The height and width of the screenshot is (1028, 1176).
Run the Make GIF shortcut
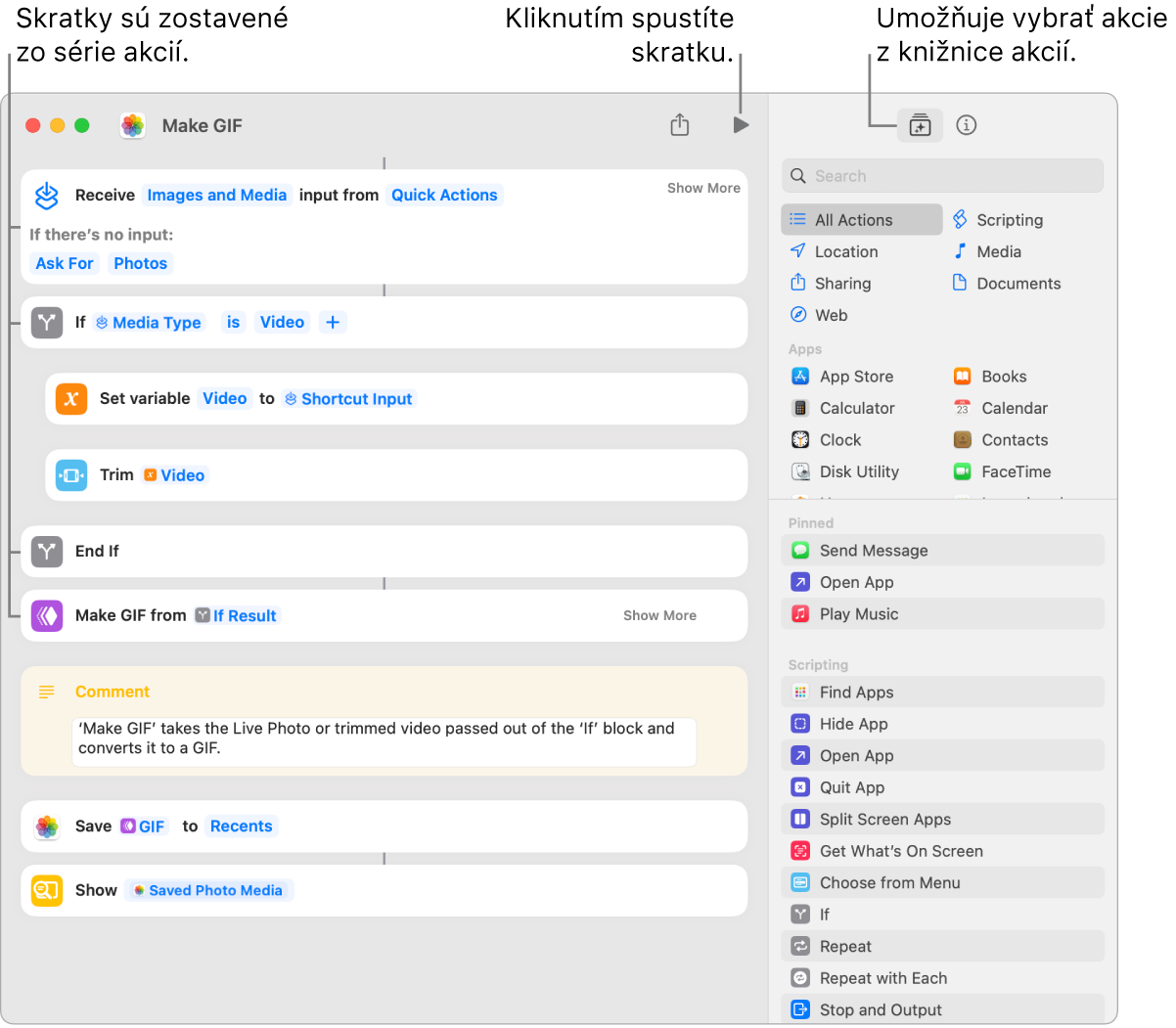(741, 125)
